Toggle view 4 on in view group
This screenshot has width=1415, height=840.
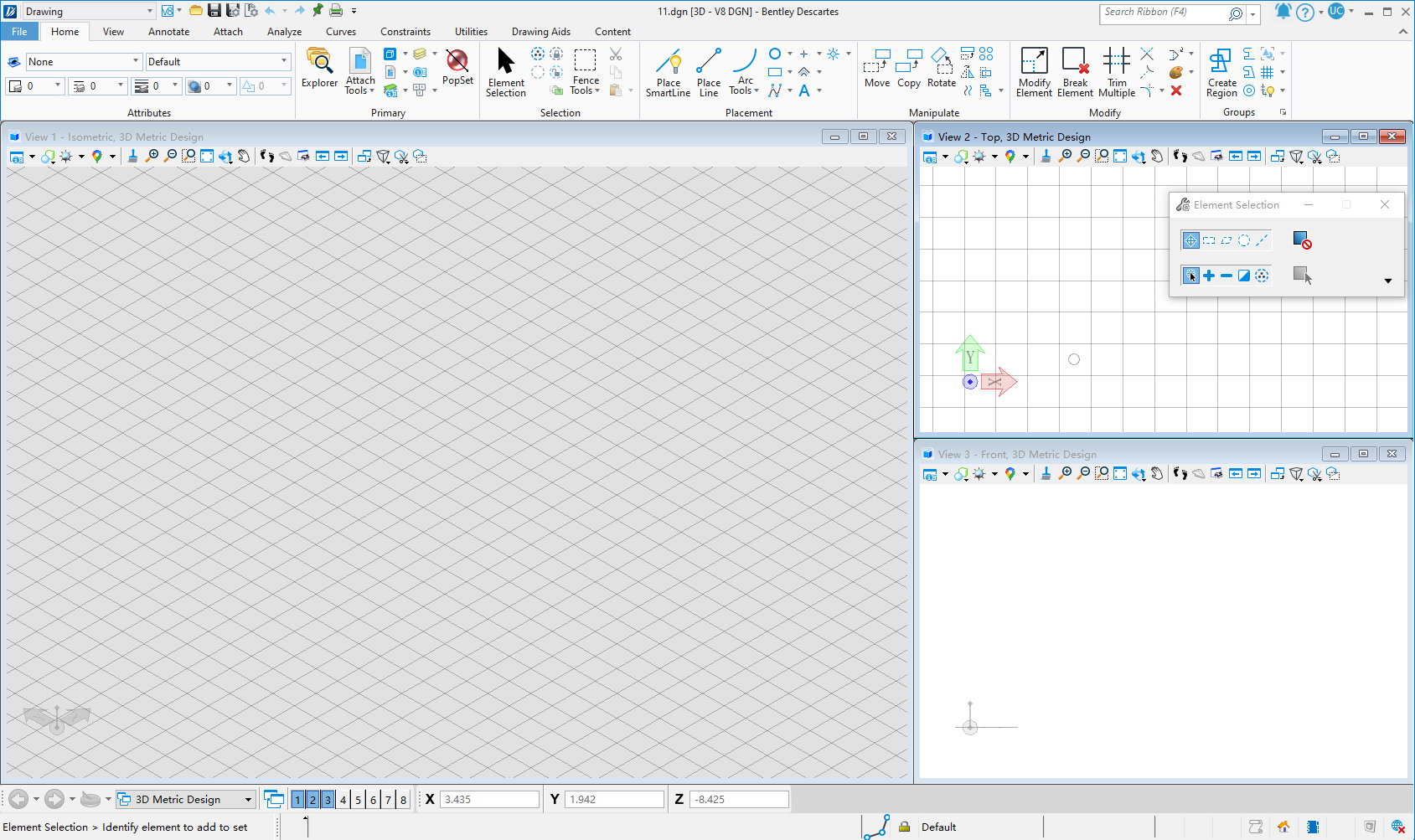click(343, 800)
